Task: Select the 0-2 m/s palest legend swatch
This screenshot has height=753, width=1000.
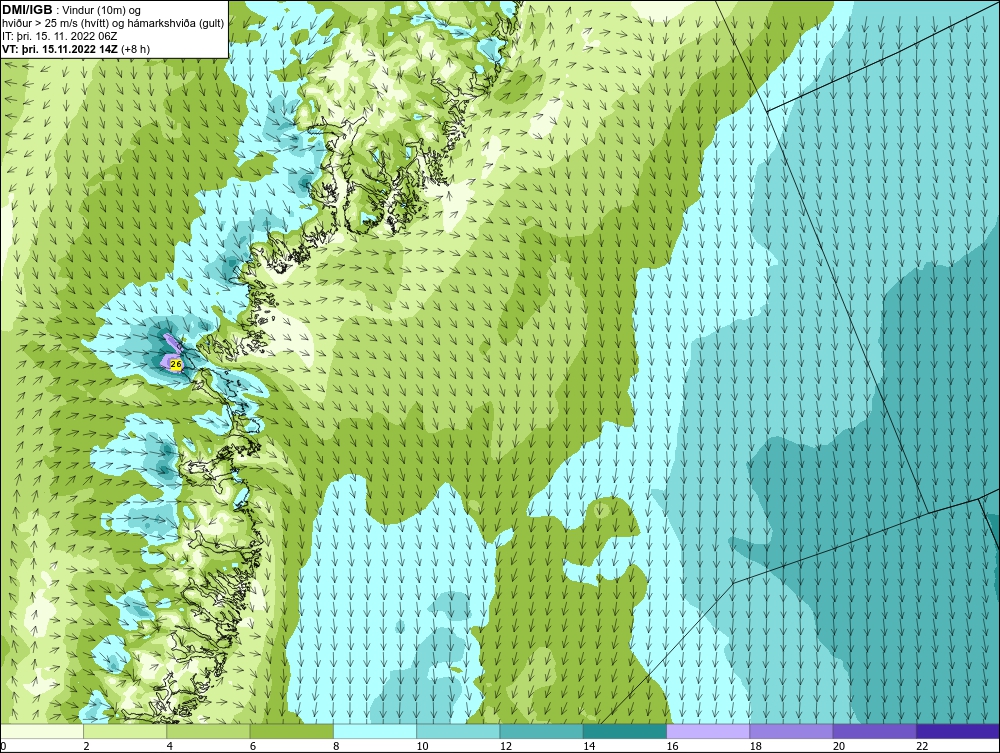Action: pos(41,731)
